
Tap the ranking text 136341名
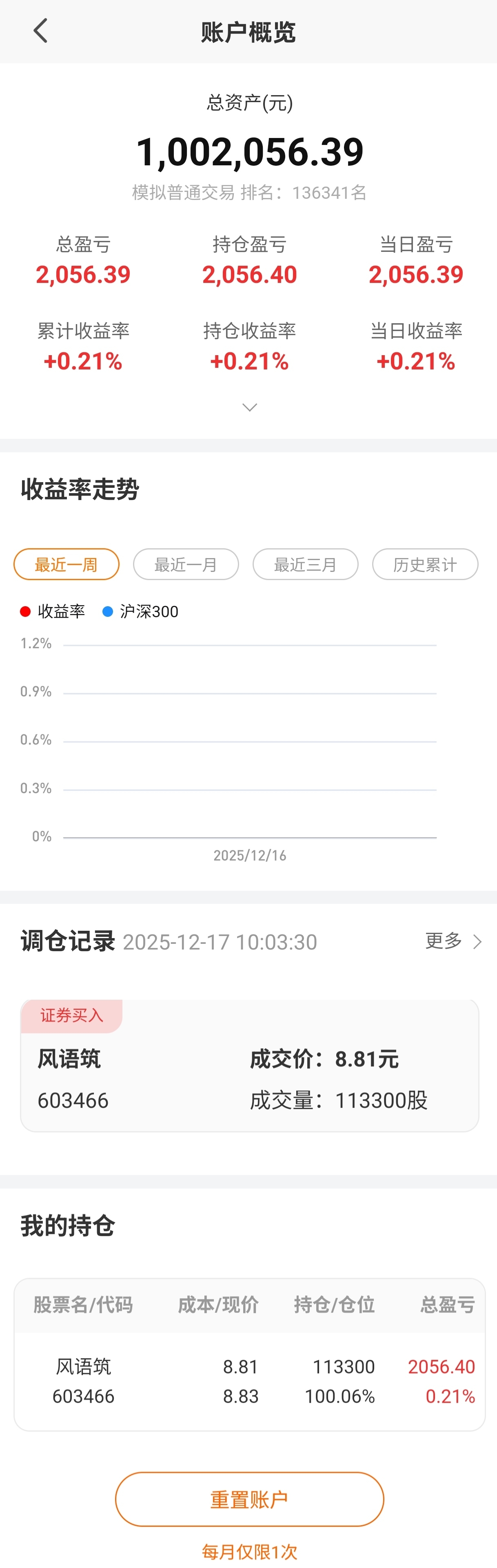pyautogui.click(x=329, y=193)
